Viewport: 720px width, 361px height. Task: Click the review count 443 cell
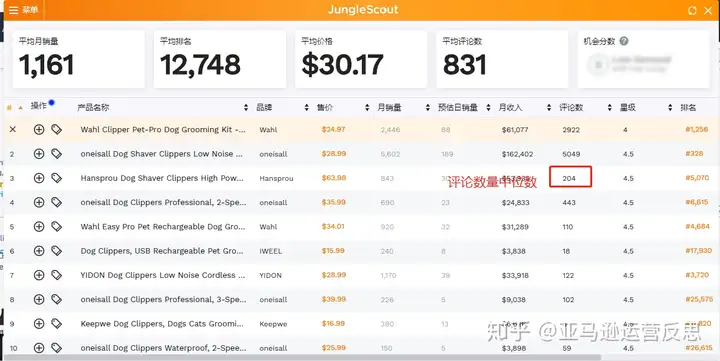click(x=569, y=202)
